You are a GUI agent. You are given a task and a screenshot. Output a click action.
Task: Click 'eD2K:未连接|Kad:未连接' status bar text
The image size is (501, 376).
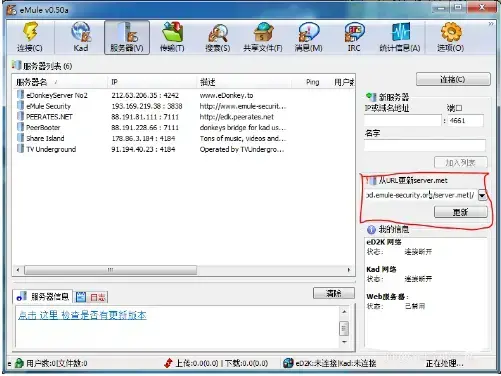coord(336,363)
